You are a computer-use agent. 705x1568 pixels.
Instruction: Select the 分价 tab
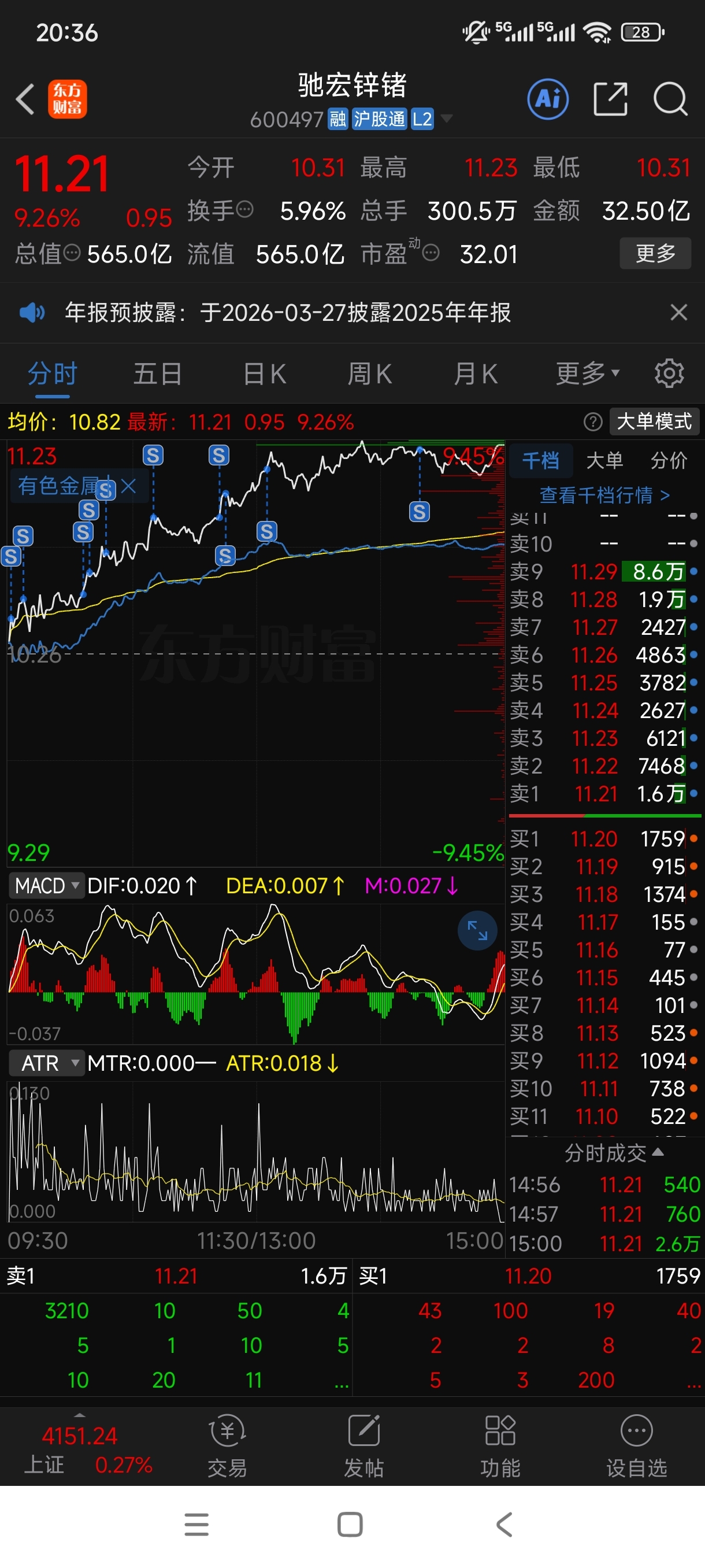pos(668,460)
